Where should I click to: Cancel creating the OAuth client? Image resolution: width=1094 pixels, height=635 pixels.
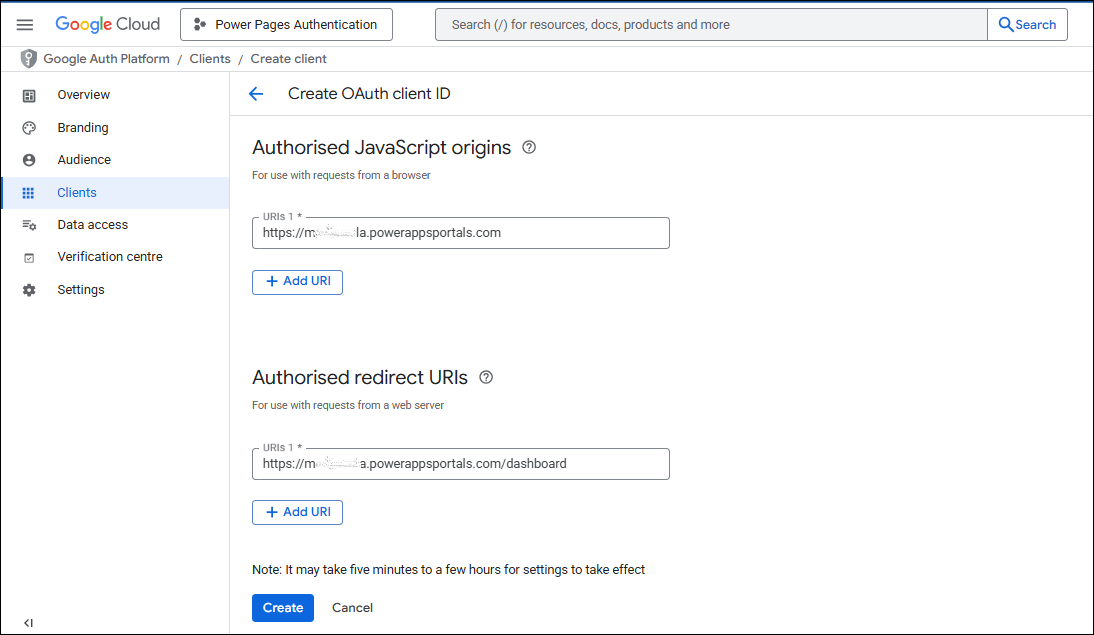[x=352, y=608]
